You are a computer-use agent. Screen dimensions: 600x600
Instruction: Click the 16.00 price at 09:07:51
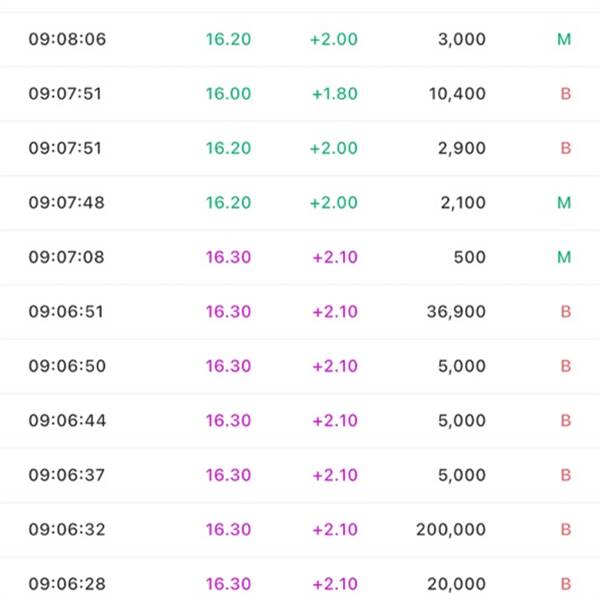click(228, 94)
